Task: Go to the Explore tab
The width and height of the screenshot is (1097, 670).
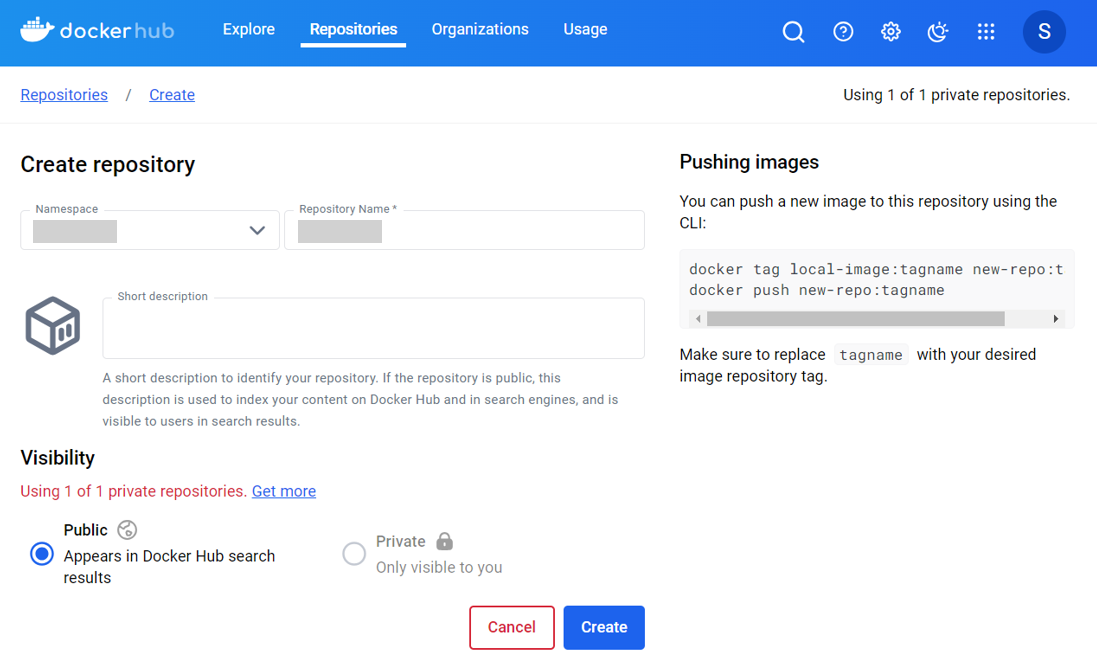Action: click(248, 29)
